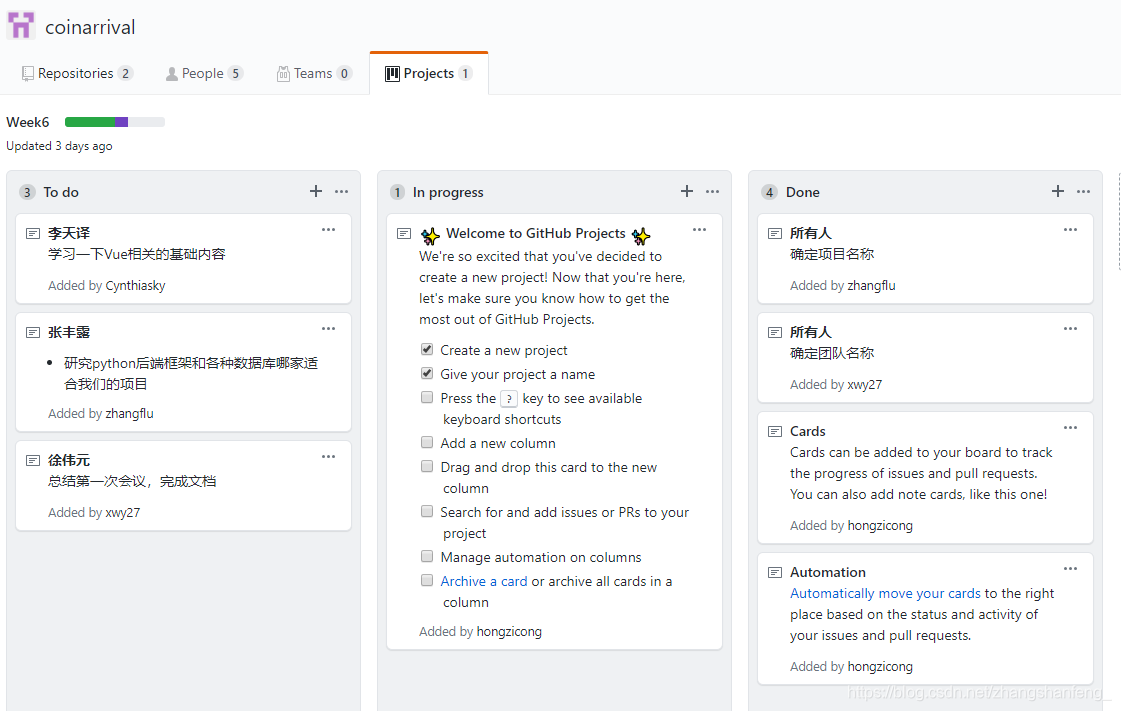Uncheck Give your project a name checkbox

tap(427, 373)
